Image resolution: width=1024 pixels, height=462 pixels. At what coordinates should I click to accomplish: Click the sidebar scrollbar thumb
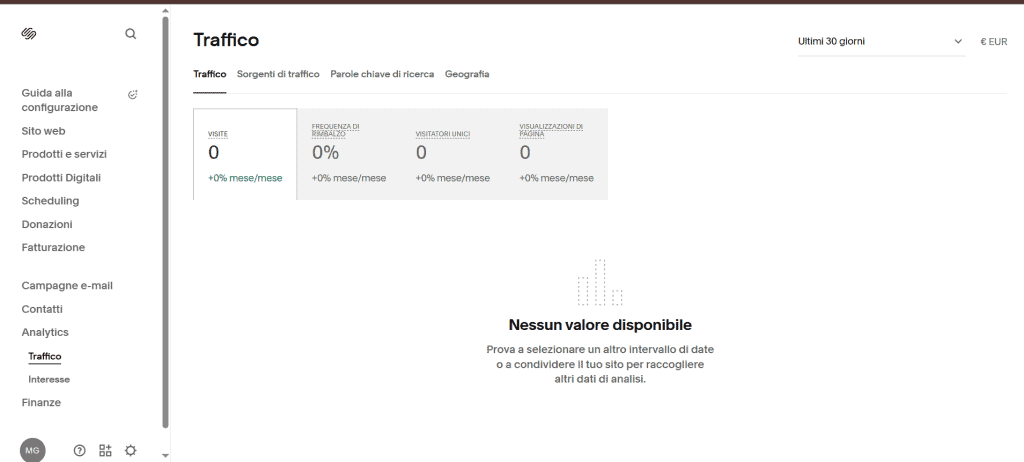(x=165, y=222)
